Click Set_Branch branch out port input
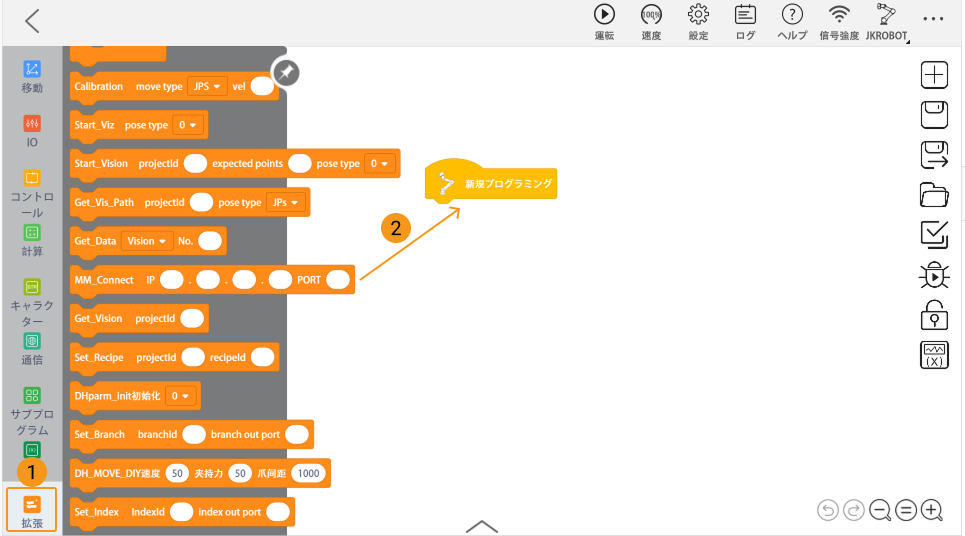 point(297,434)
